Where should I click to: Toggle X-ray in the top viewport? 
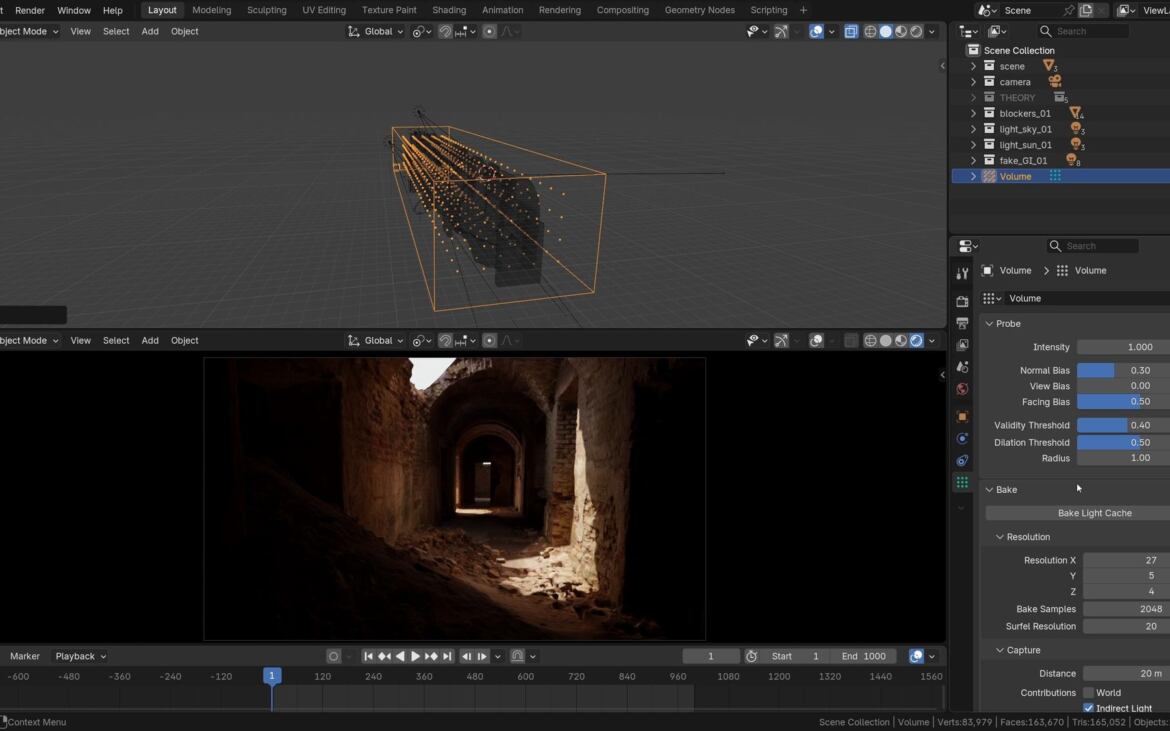coord(851,31)
